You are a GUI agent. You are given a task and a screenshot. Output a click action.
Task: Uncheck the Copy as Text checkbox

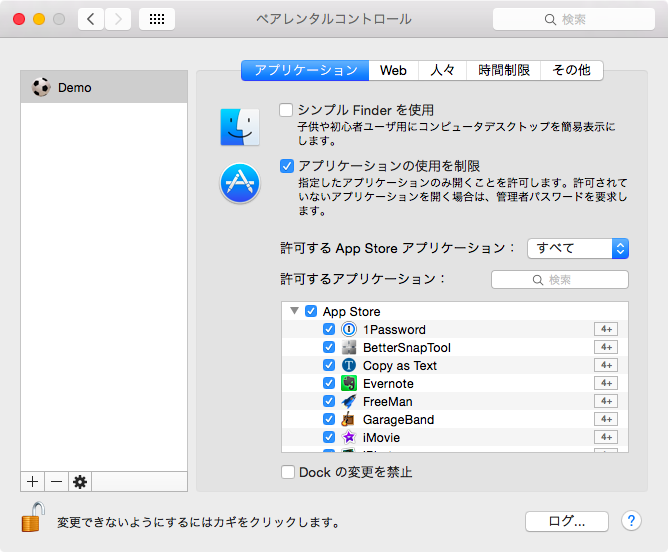(328, 365)
